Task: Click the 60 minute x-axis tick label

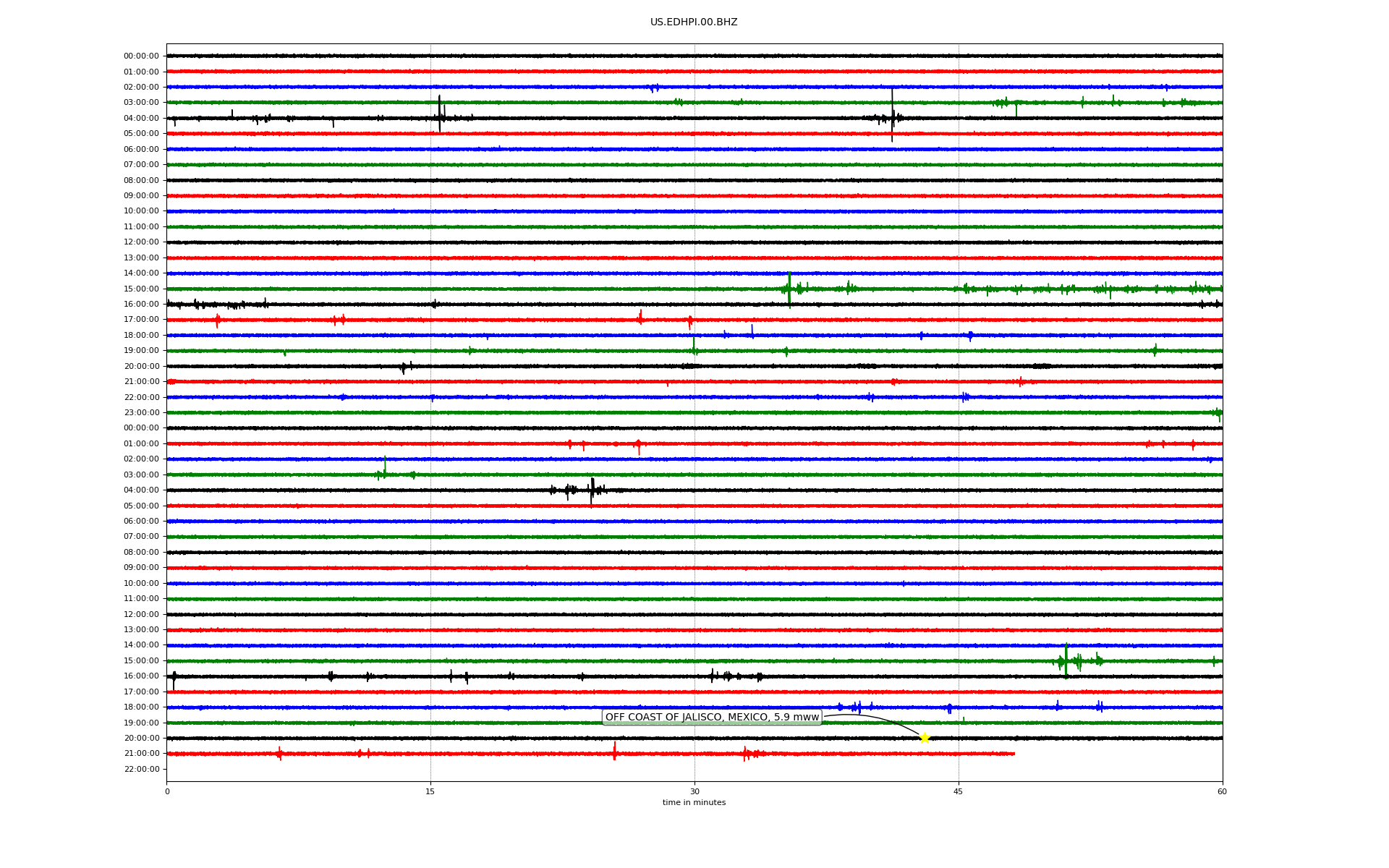Action: [1221, 792]
